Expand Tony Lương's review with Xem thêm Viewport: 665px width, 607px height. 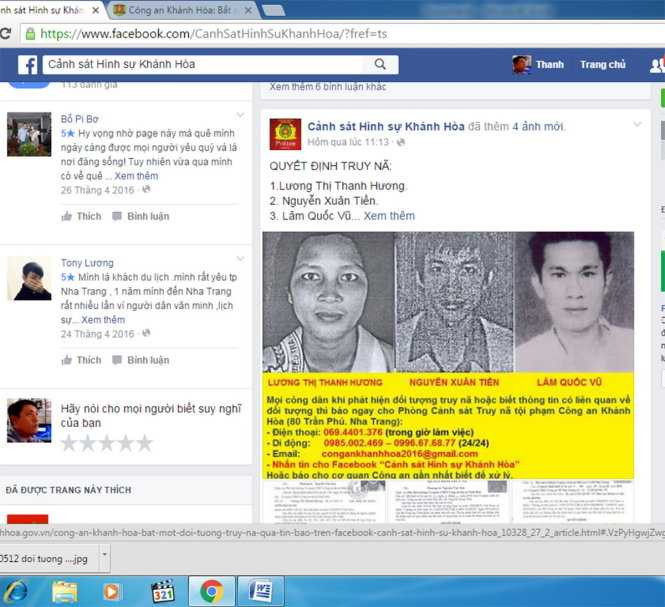coord(104,320)
